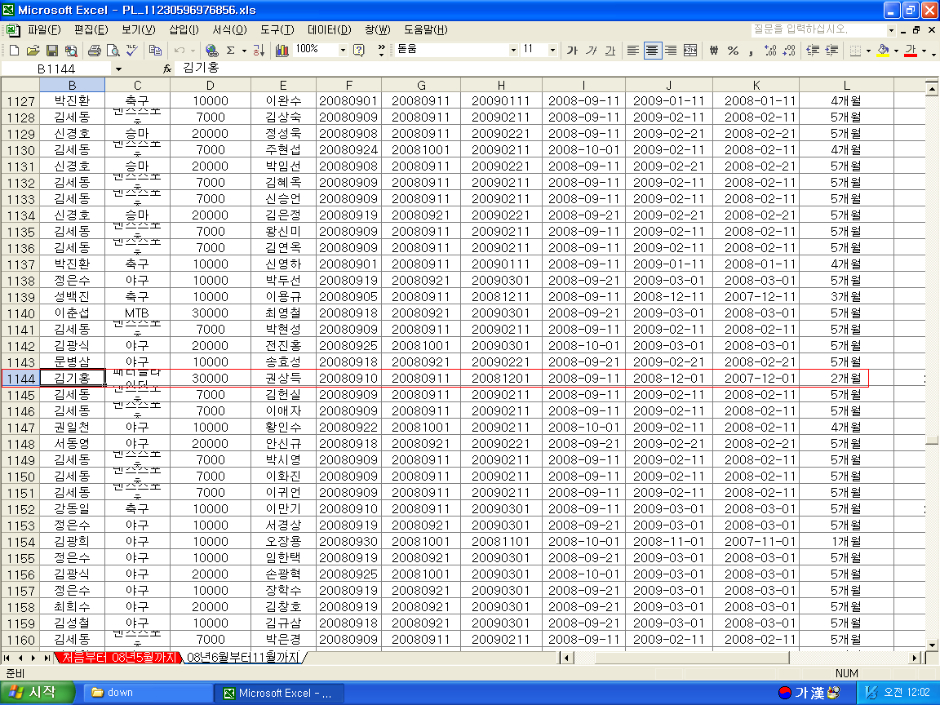Click the Name Box showing B1144

pos(56,69)
